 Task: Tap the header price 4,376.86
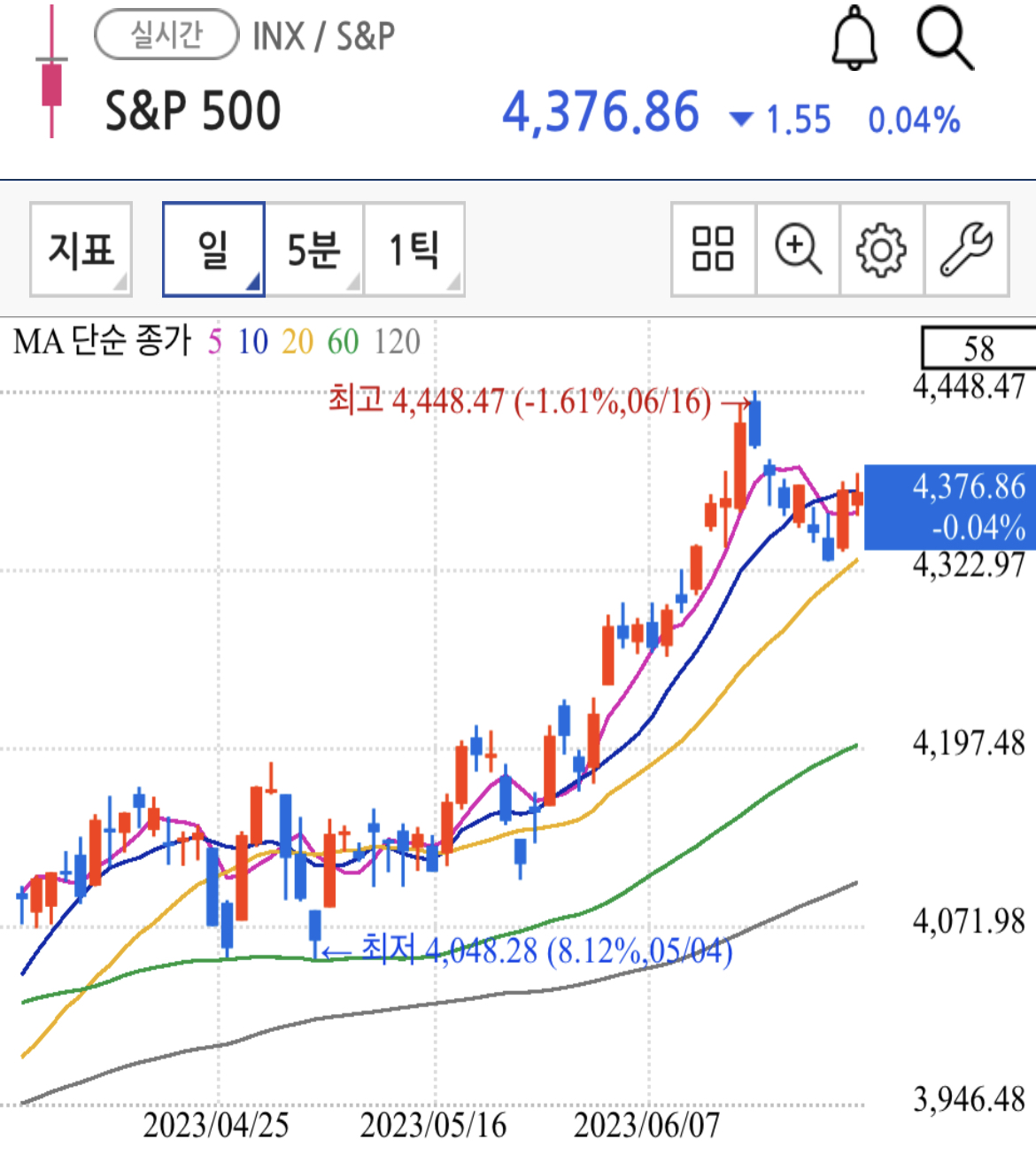[x=601, y=112]
